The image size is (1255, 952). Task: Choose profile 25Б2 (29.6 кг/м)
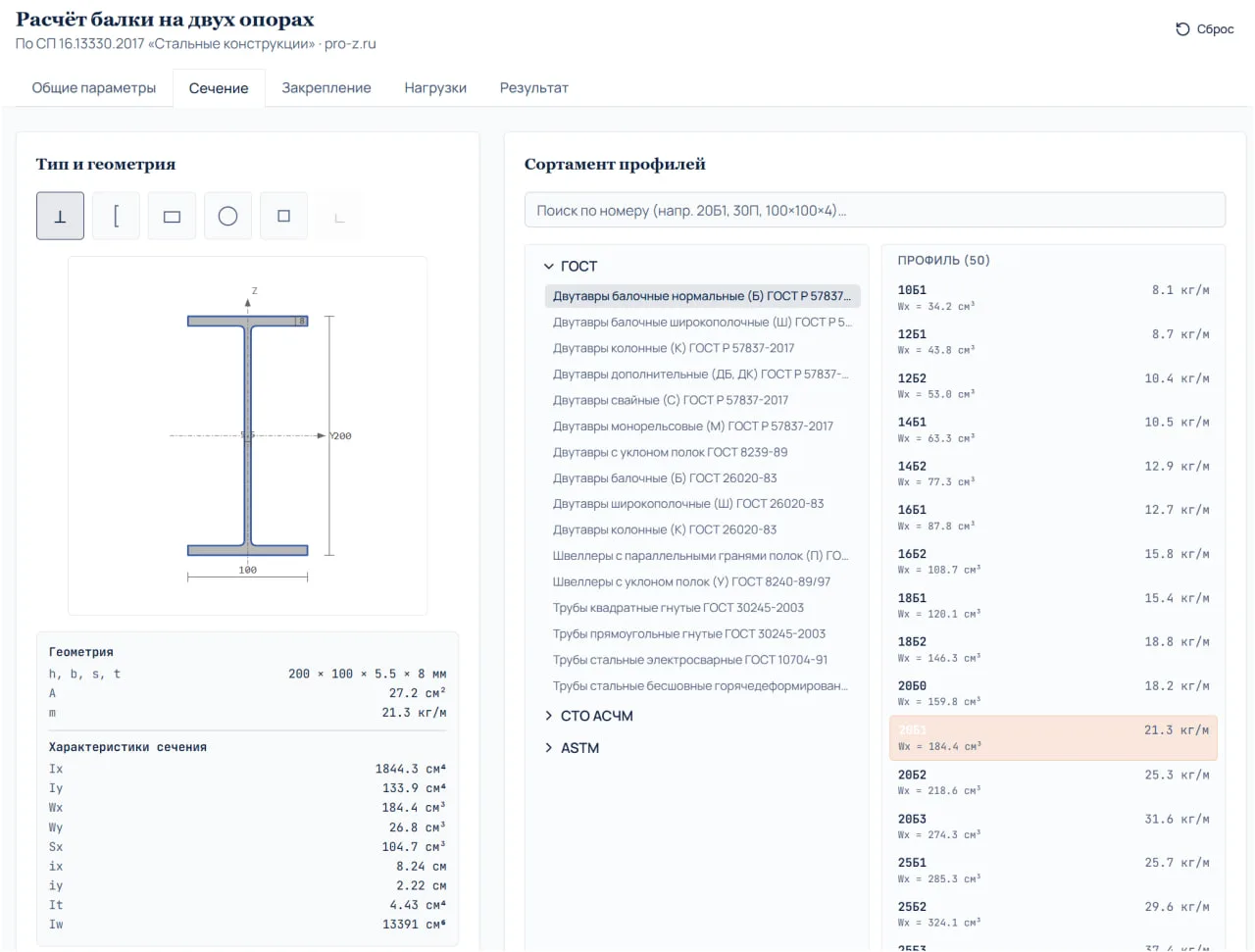pyautogui.click(x=1053, y=914)
